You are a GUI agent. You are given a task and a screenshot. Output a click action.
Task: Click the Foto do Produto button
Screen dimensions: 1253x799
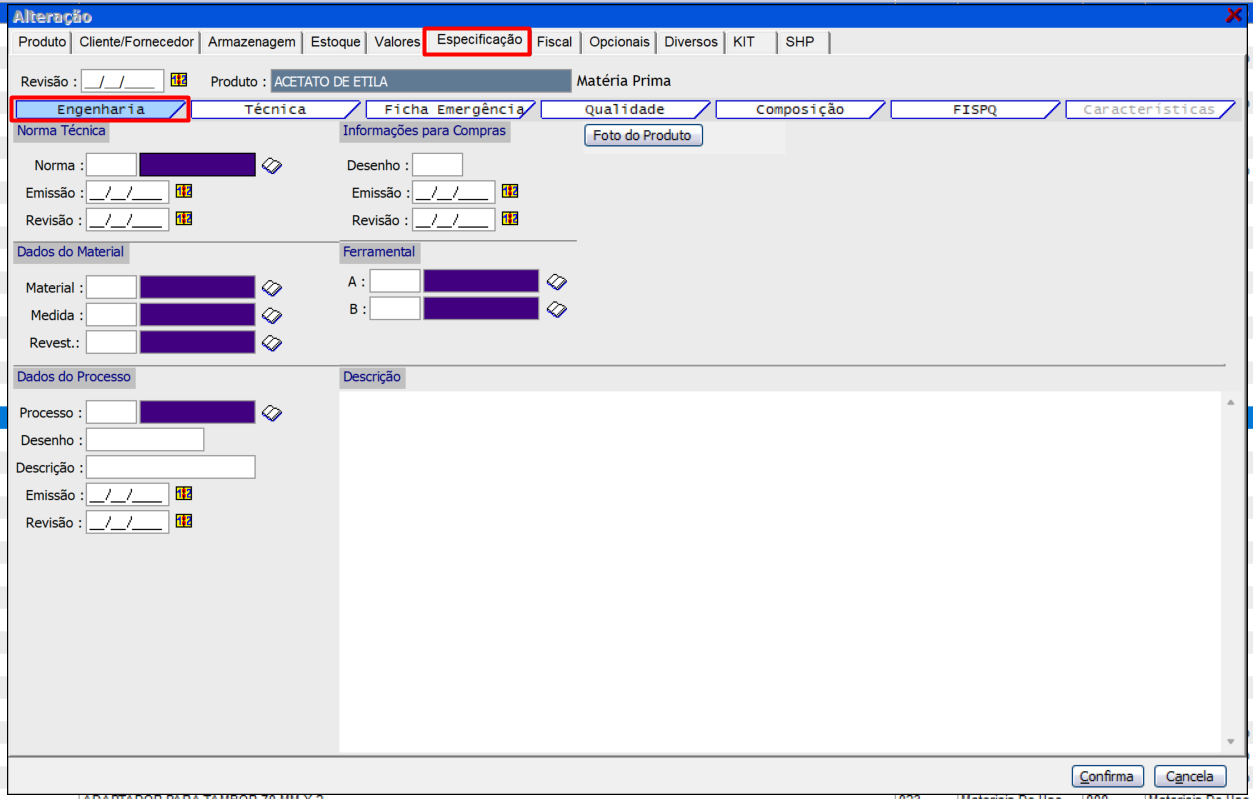pos(643,136)
